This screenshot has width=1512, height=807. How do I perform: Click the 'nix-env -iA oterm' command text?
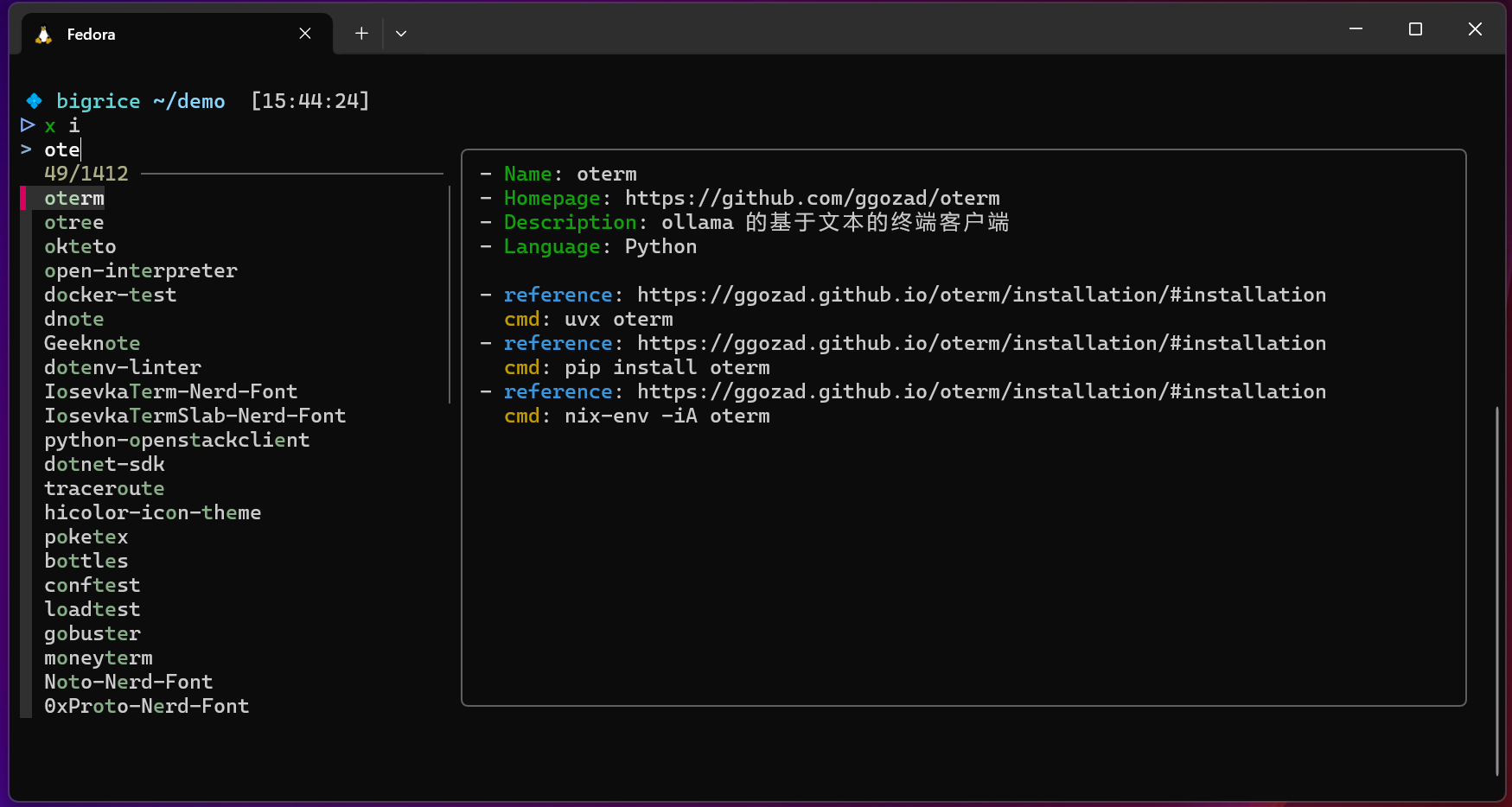pyautogui.click(x=667, y=416)
